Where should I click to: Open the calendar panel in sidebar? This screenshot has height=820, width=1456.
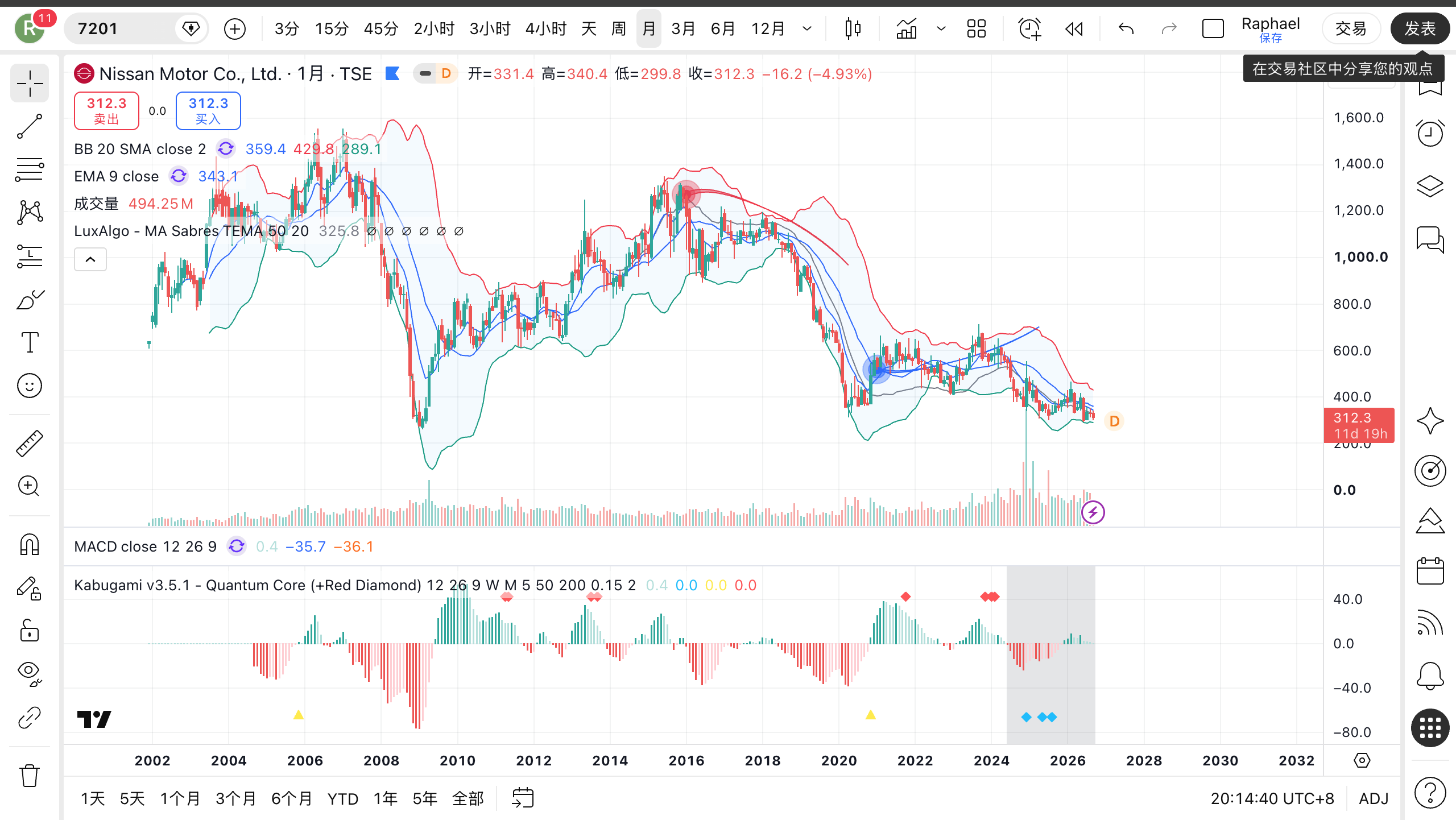coord(1430,571)
